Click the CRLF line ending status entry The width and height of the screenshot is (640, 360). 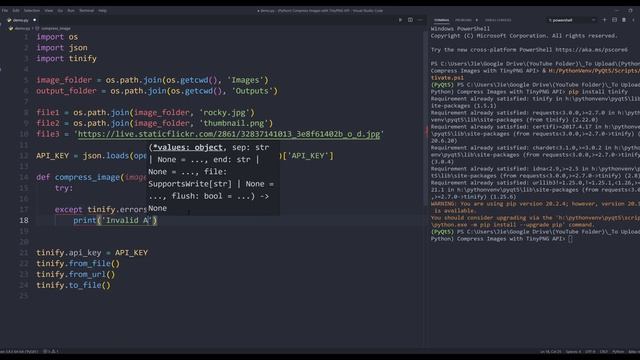pos(604,351)
